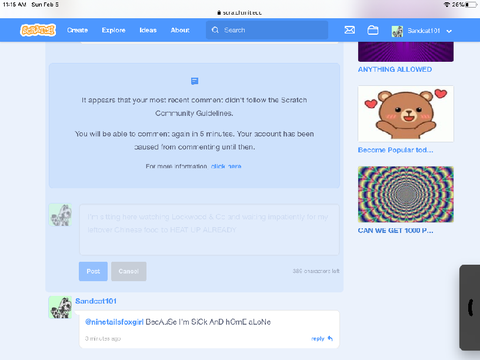The height and width of the screenshot is (360, 480).
Task: Click the comment status message icon
Action: 195,81
